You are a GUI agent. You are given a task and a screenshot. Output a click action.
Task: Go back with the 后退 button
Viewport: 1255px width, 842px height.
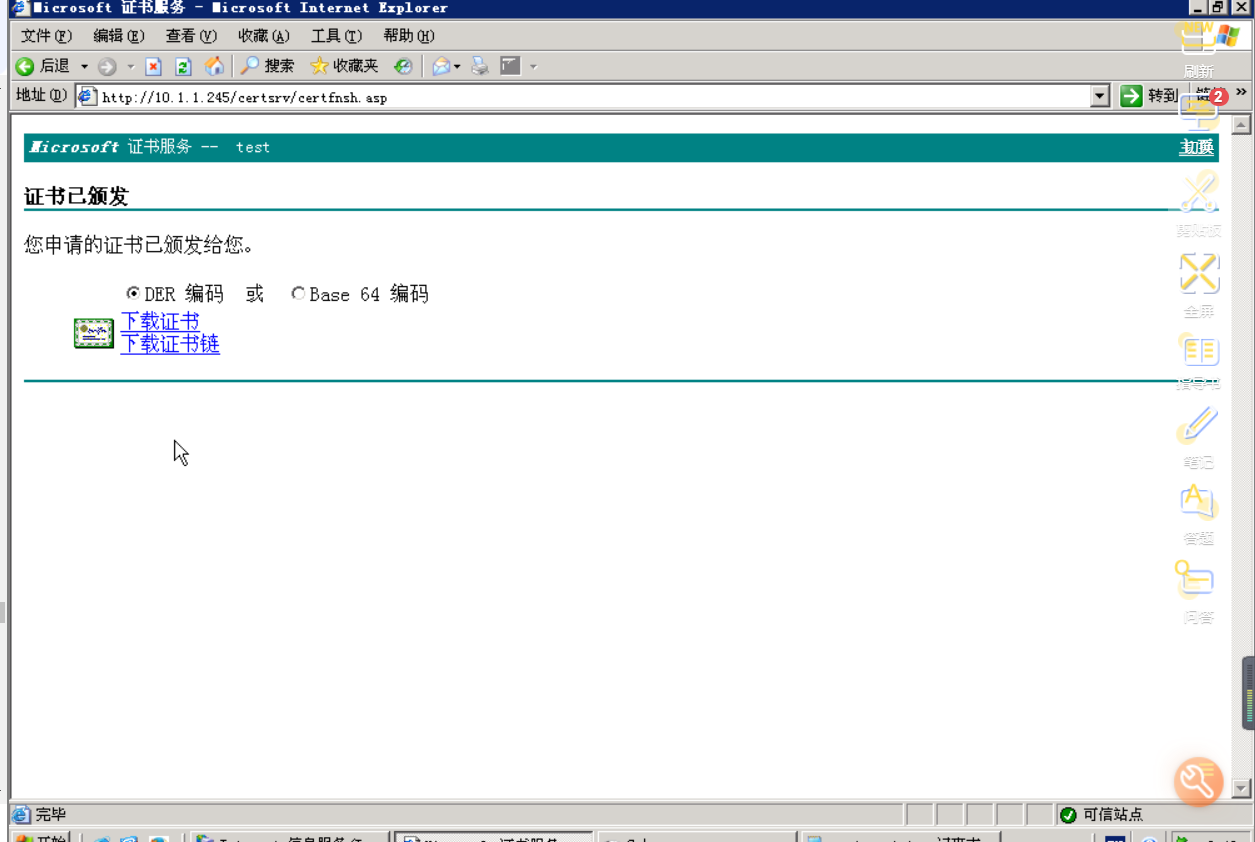pos(42,67)
